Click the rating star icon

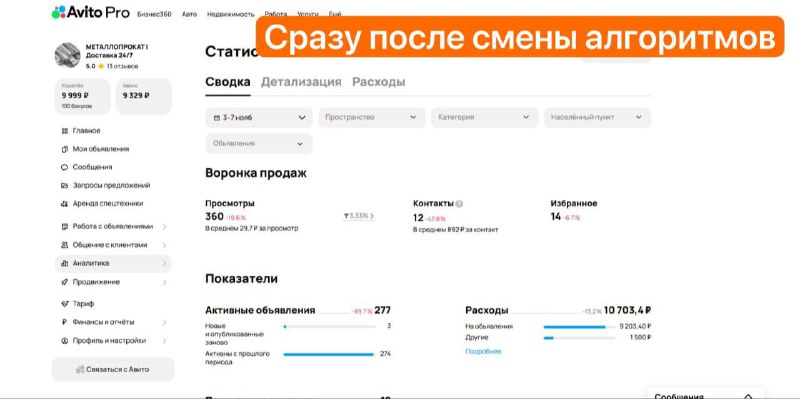coord(101,66)
